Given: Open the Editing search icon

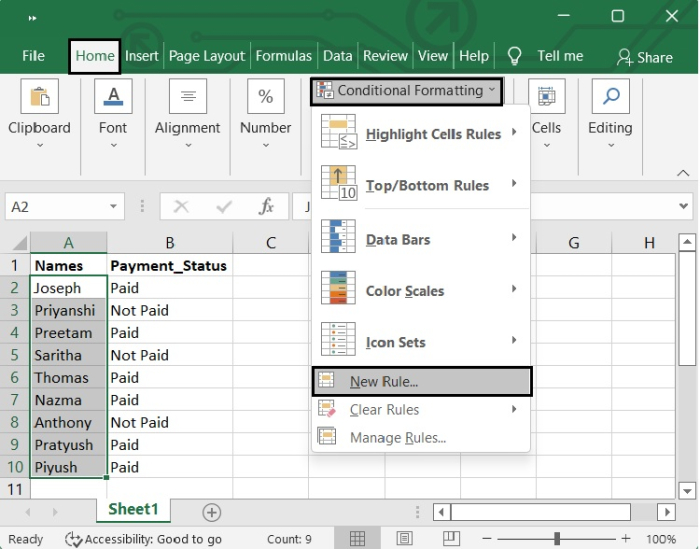Looking at the screenshot, I should pos(610,97).
